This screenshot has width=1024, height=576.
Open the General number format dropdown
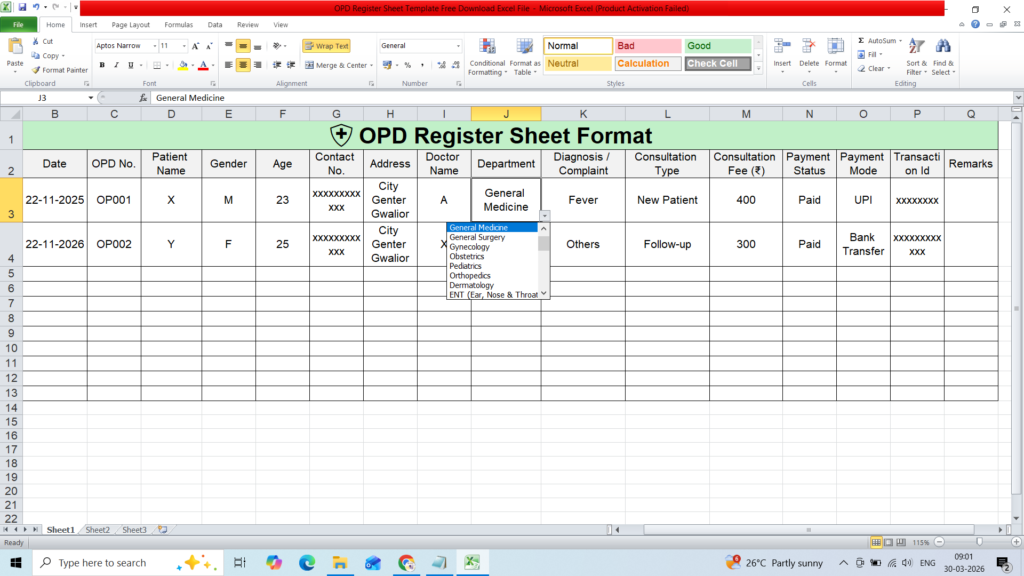(458, 46)
